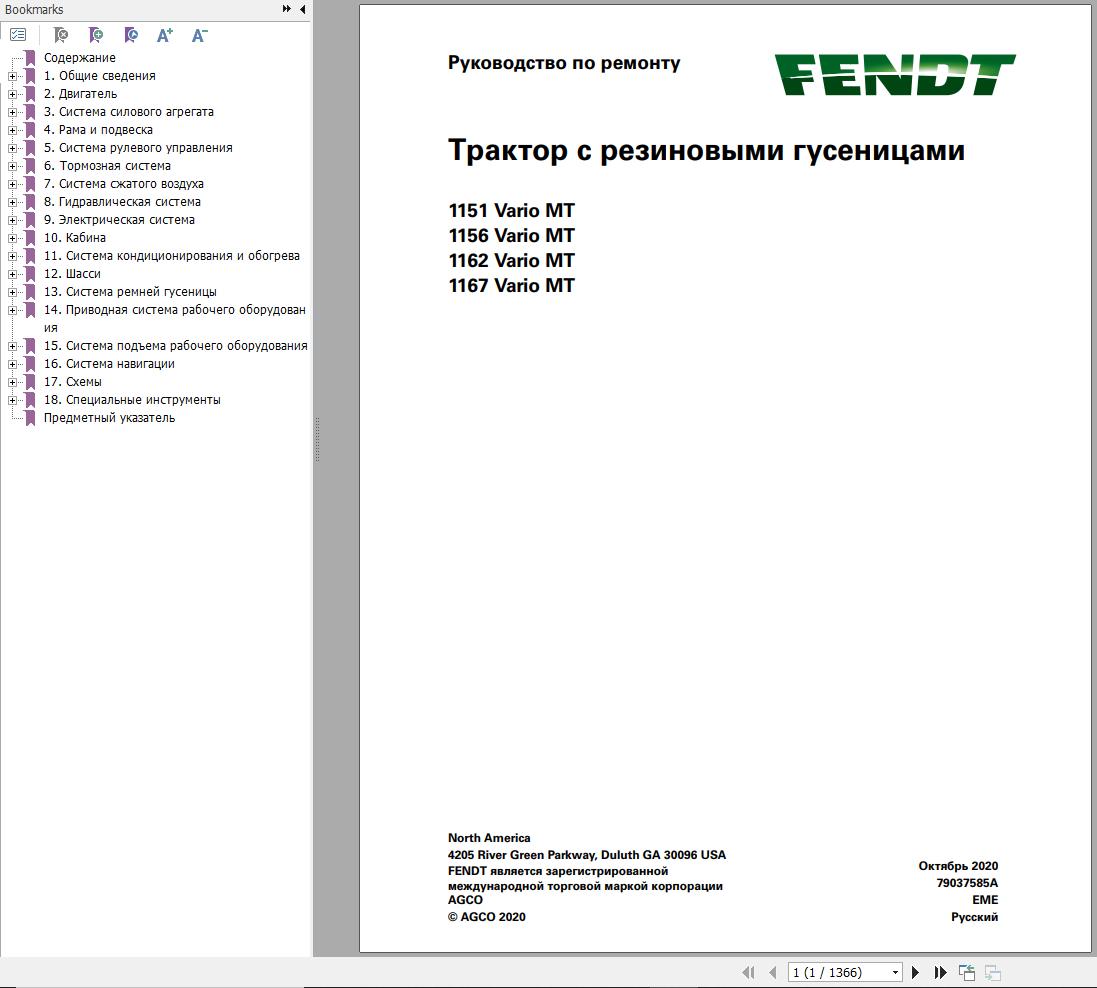Viewport: 1097px width, 988px height.
Task: Click the panel splitter handle
Action: [318, 439]
